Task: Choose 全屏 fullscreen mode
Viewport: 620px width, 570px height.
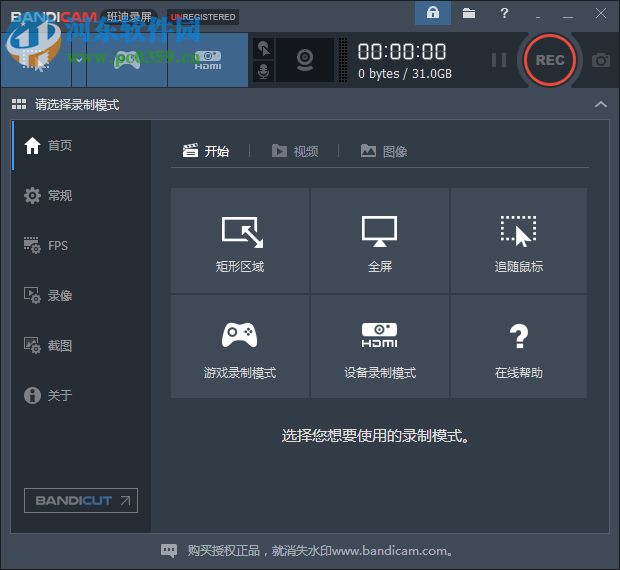Action: pyautogui.click(x=380, y=240)
